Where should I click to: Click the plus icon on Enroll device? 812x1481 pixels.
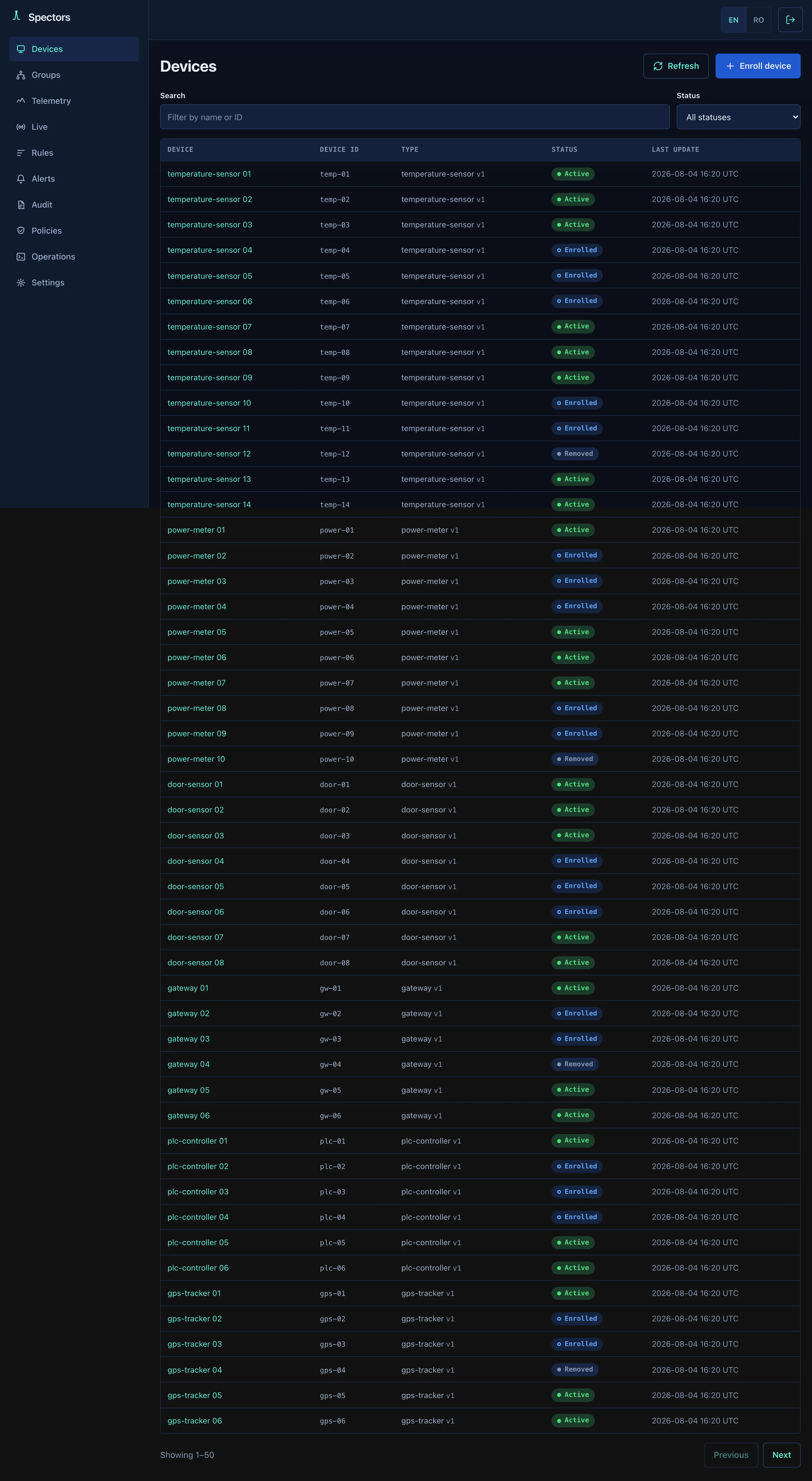(730, 66)
